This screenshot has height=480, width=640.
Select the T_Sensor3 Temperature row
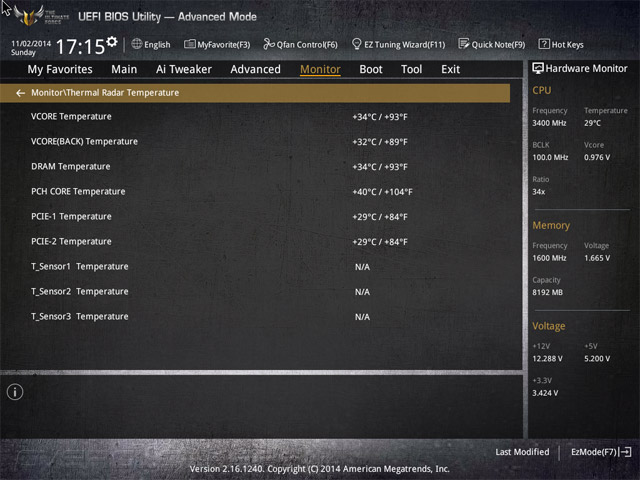(x=255, y=317)
